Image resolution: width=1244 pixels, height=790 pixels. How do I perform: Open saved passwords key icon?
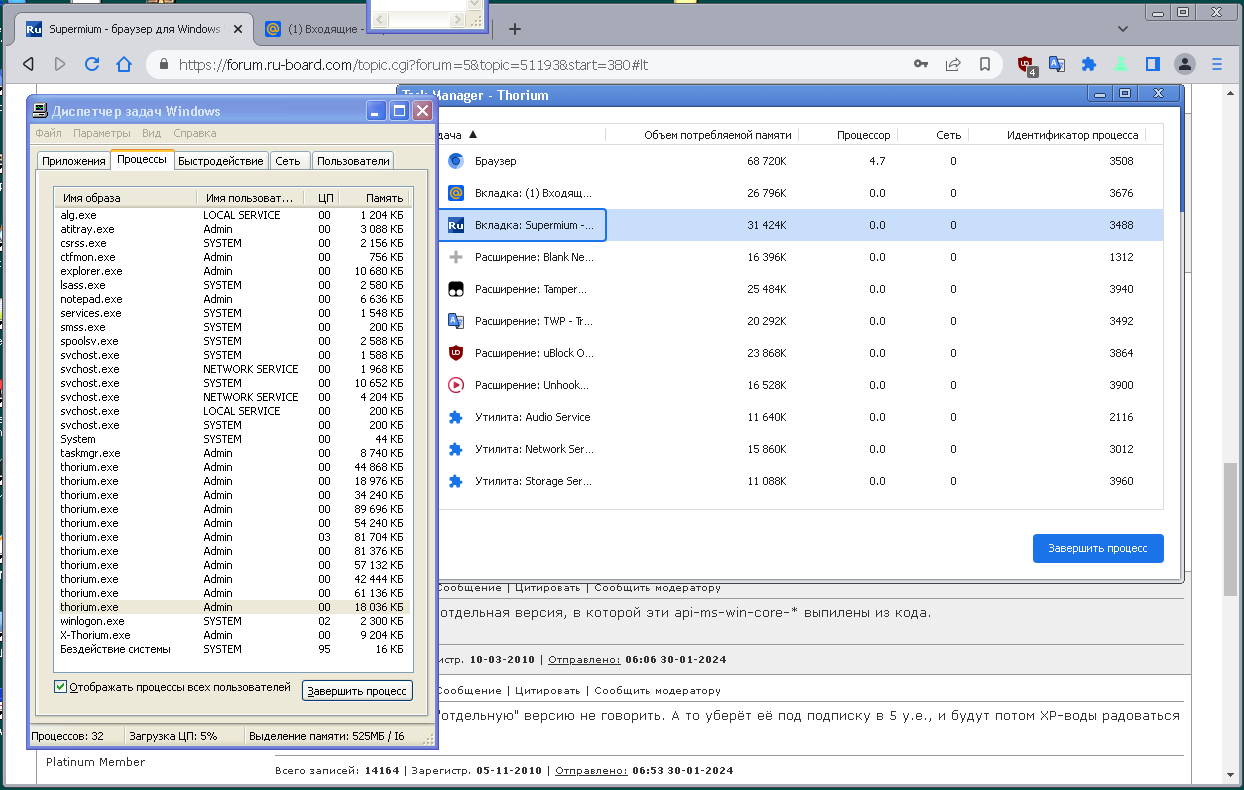coord(921,64)
